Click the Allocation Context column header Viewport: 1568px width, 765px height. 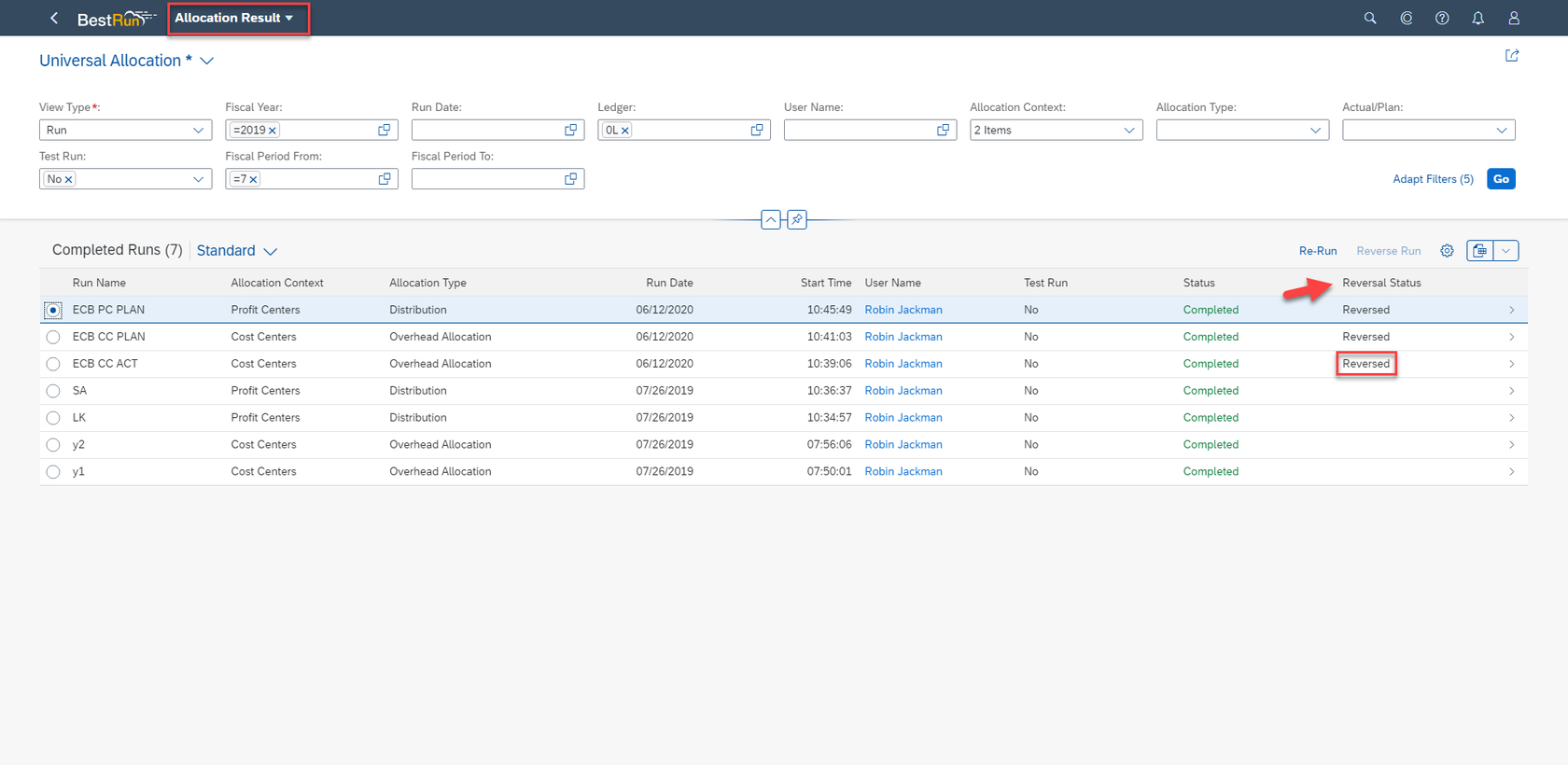(277, 283)
